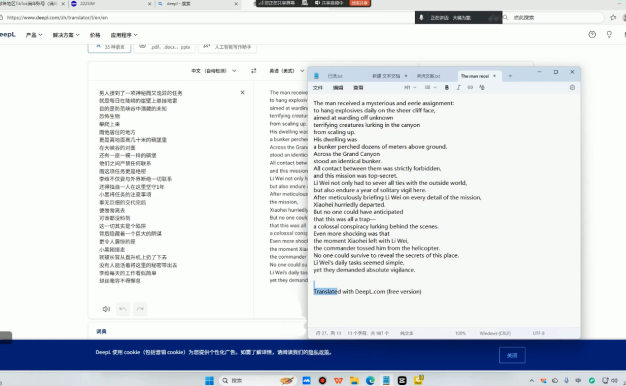Screen dimensions: 626x386
Task: Insert a link using Notepad toolbar icon
Action: point(470,87)
